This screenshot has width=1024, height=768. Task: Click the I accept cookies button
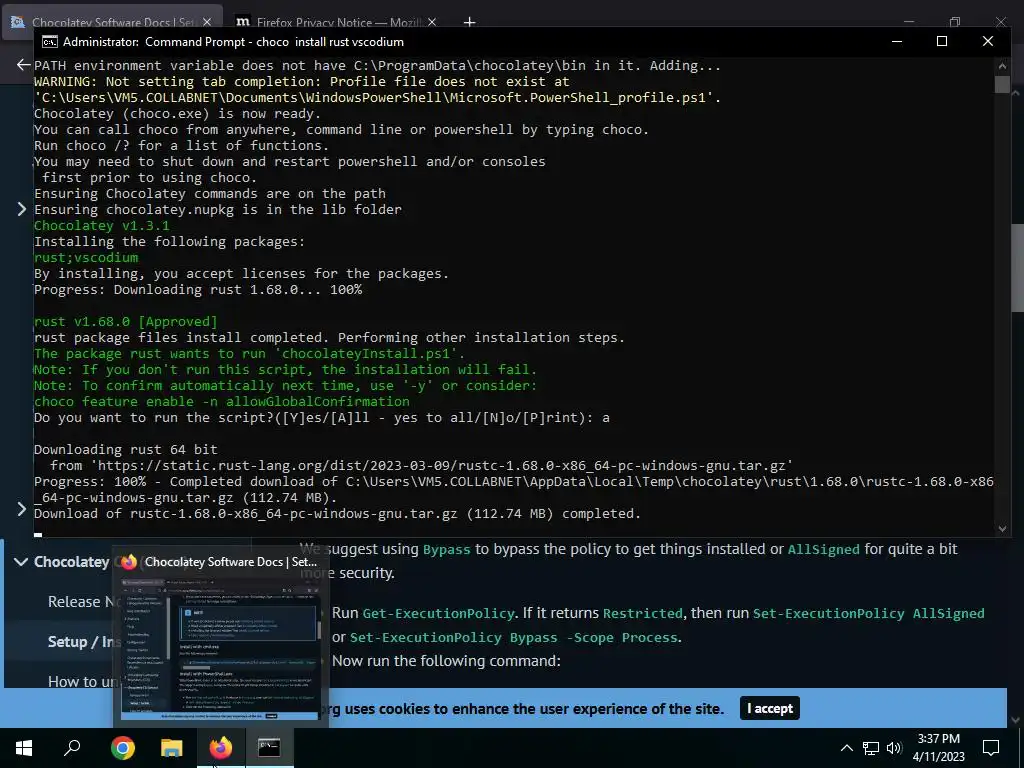point(769,708)
